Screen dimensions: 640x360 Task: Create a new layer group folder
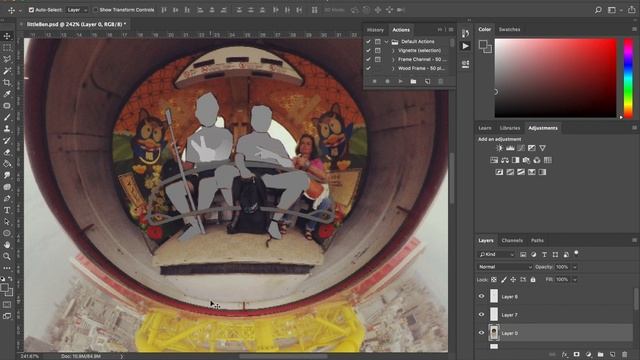tap(600, 355)
